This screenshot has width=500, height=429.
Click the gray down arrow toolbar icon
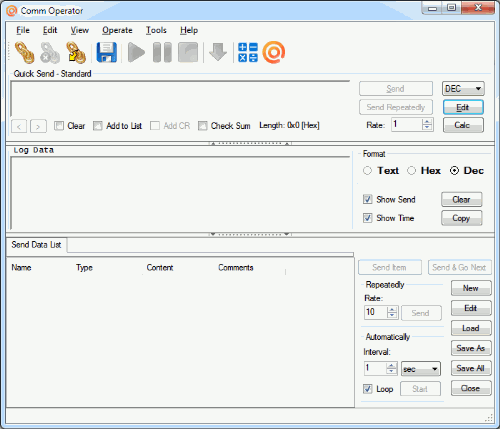(218, 52)
